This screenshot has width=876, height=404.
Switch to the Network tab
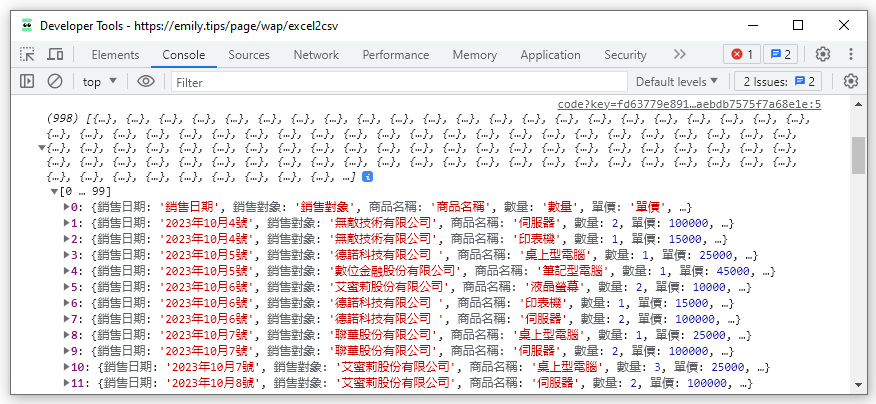click(x=316, y=55)
